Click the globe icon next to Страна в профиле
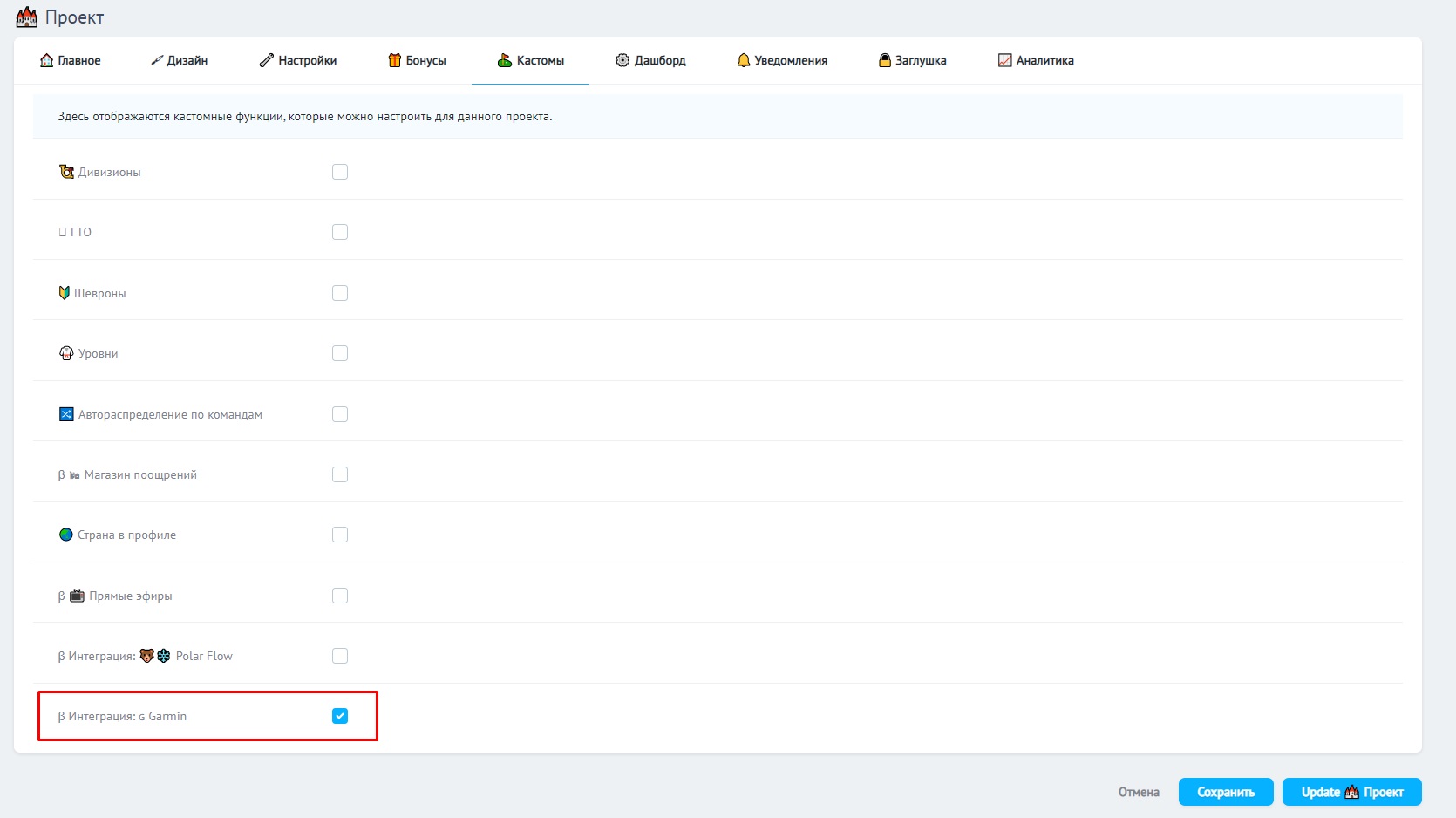The image size is (1456, 818). coord(66,535)
